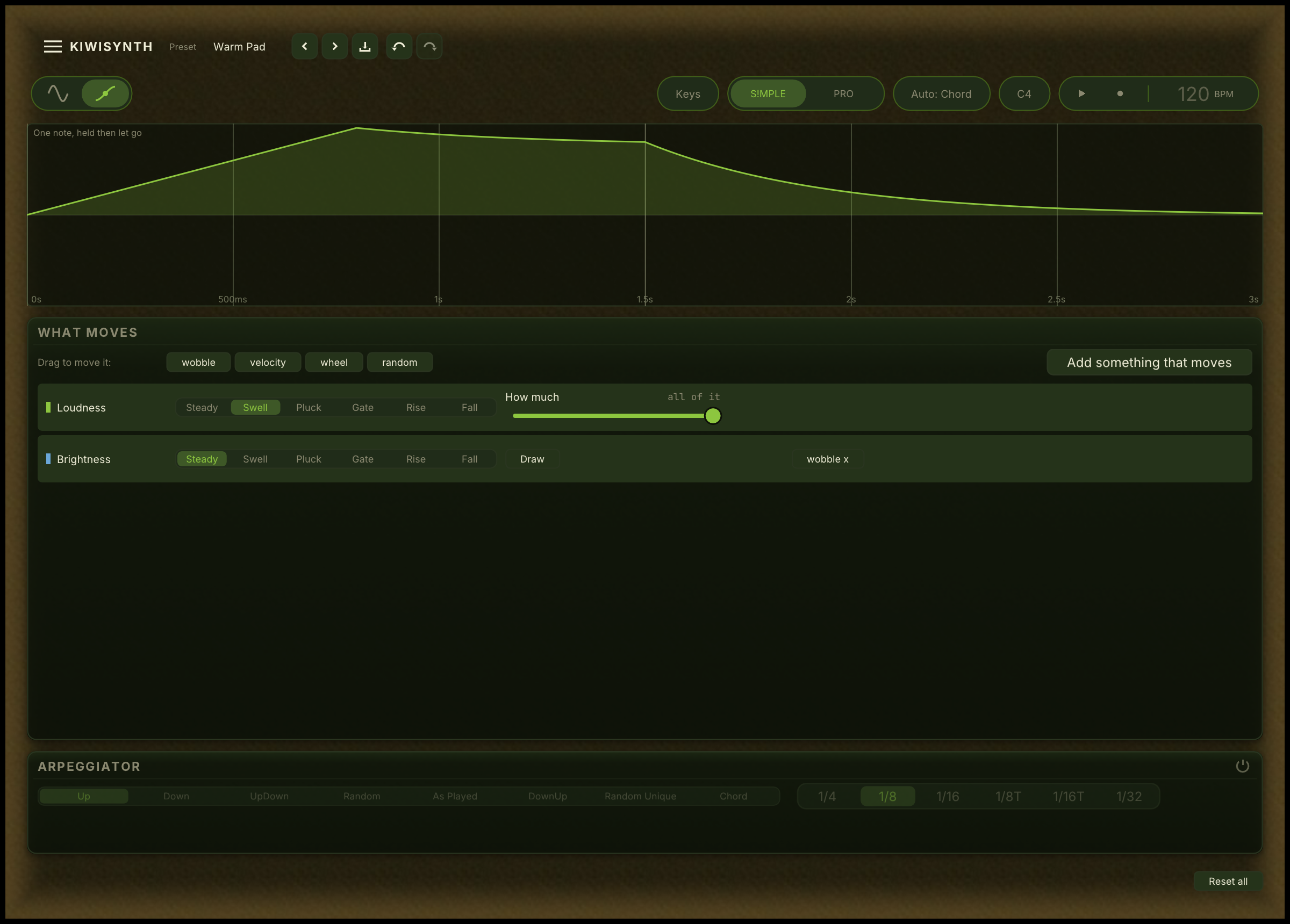1290x924 pixels.
Task: Click Add something that moves
Action: click(x=1149, y=362)
